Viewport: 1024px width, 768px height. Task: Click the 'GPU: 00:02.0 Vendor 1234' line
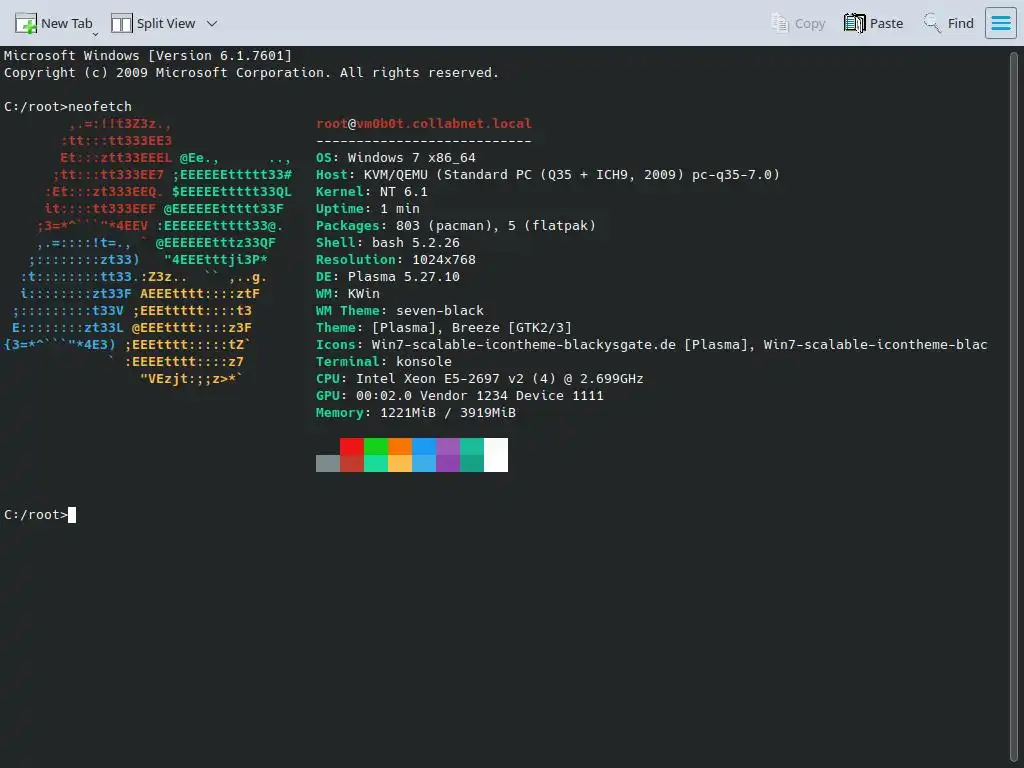(x=460, y=395)
